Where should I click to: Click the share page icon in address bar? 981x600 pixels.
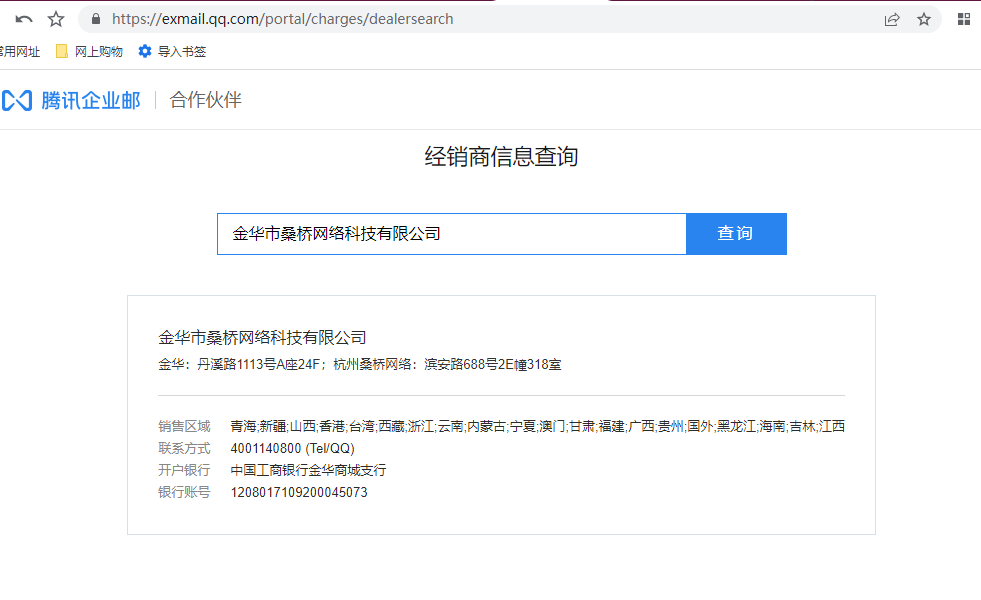click(x=891, y=19)
